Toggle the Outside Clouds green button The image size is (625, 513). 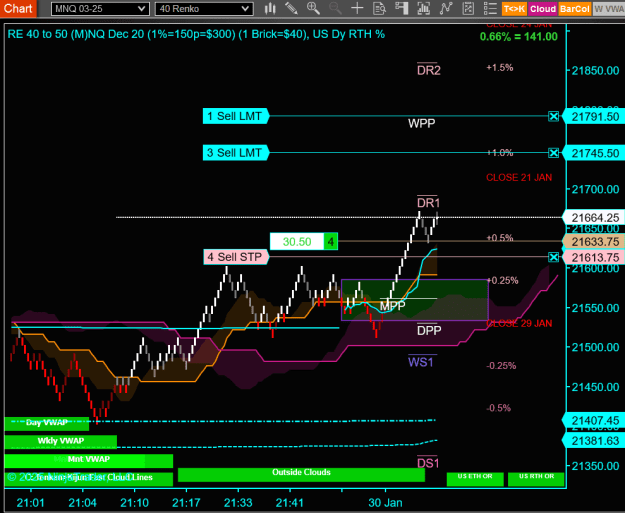coord(301,474)
